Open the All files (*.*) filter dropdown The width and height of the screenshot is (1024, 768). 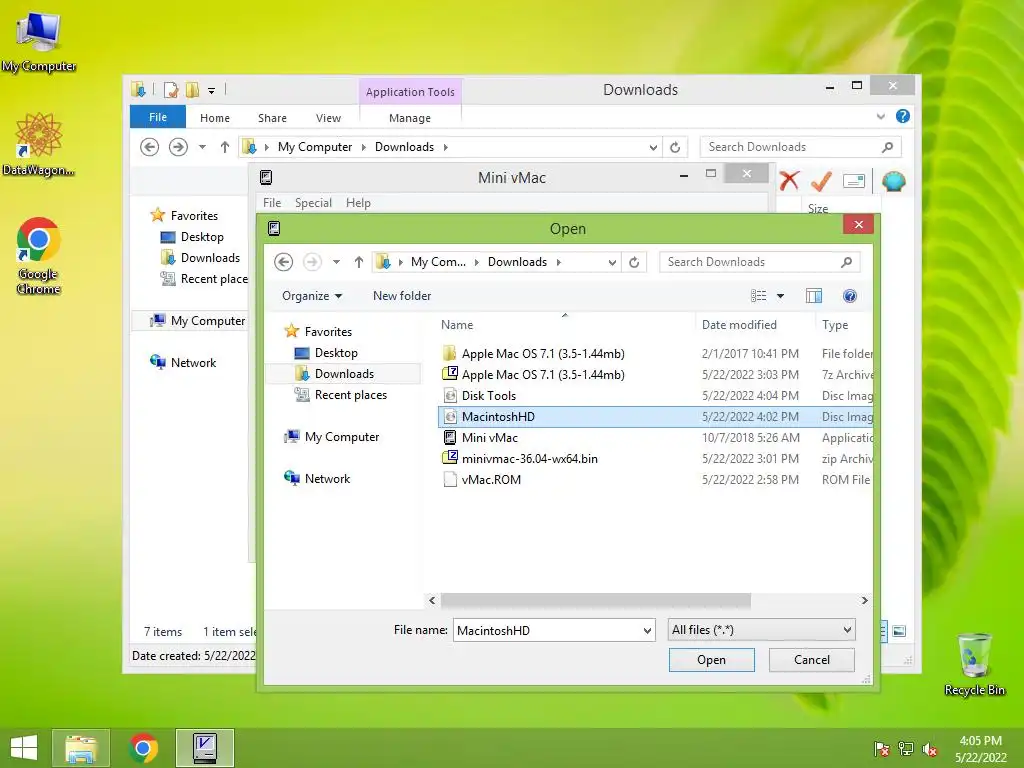pos(761,630)
